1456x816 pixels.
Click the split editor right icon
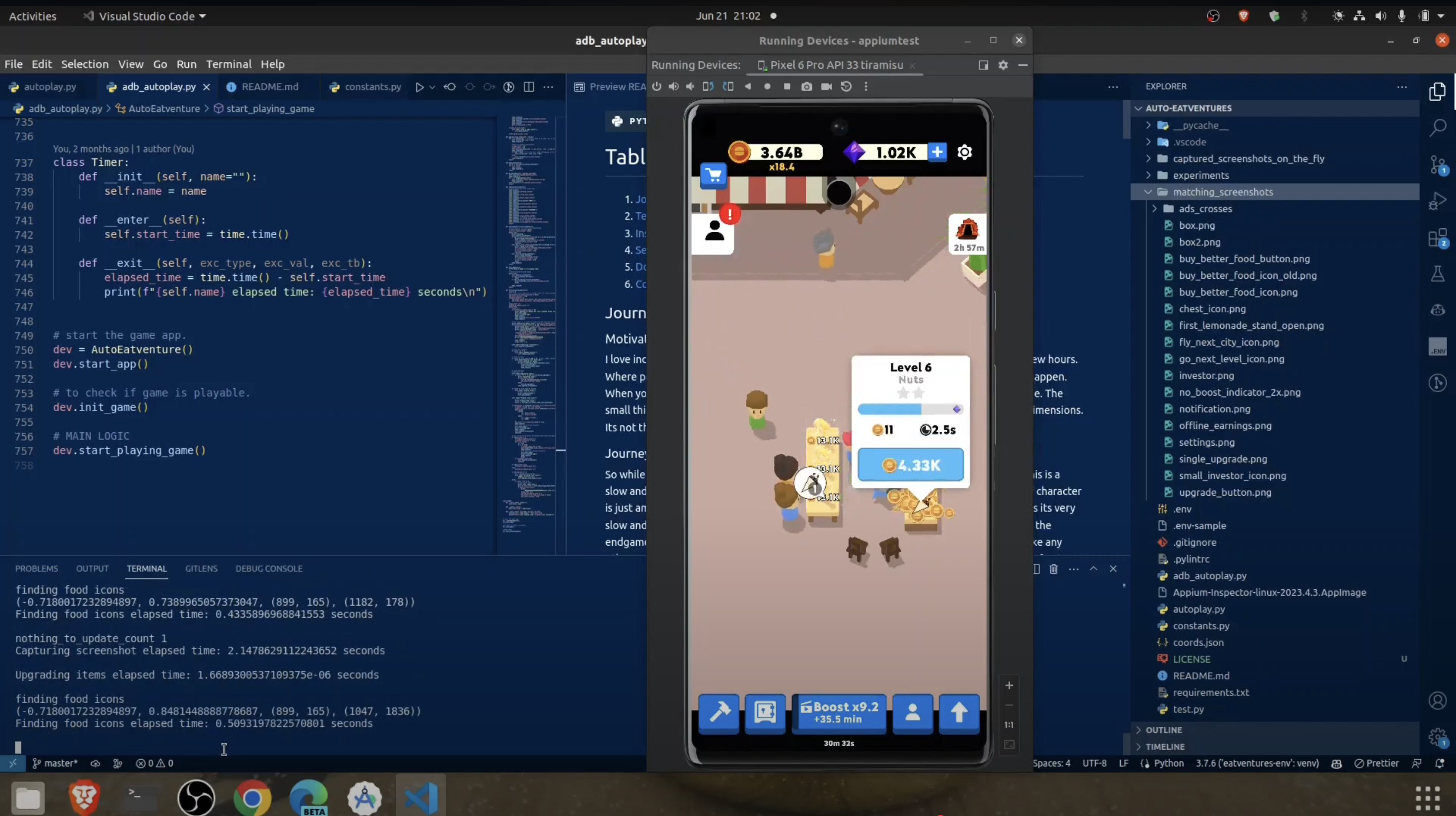pyautogui.click(x=528, y=87)
